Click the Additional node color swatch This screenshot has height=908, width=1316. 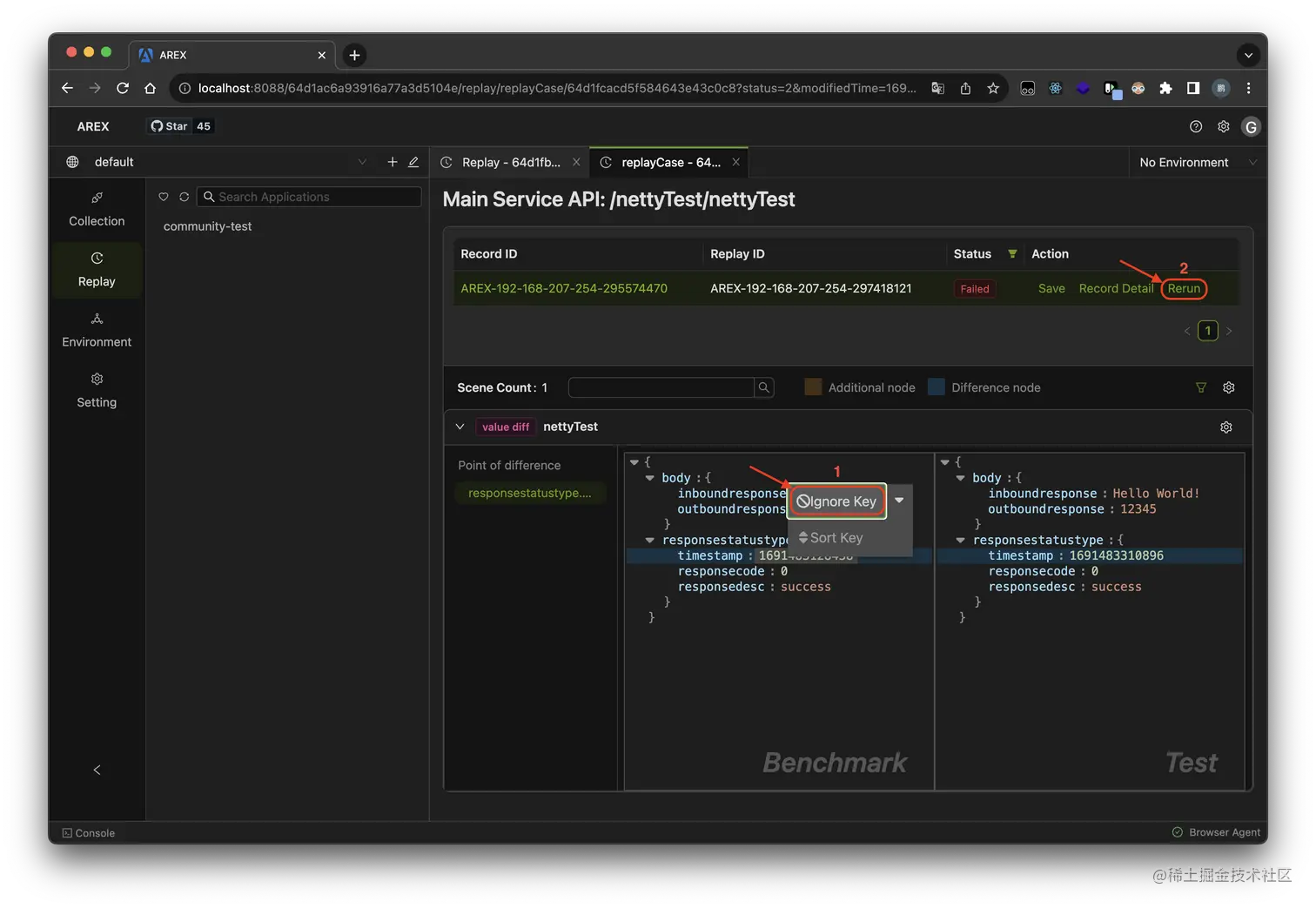813,387
